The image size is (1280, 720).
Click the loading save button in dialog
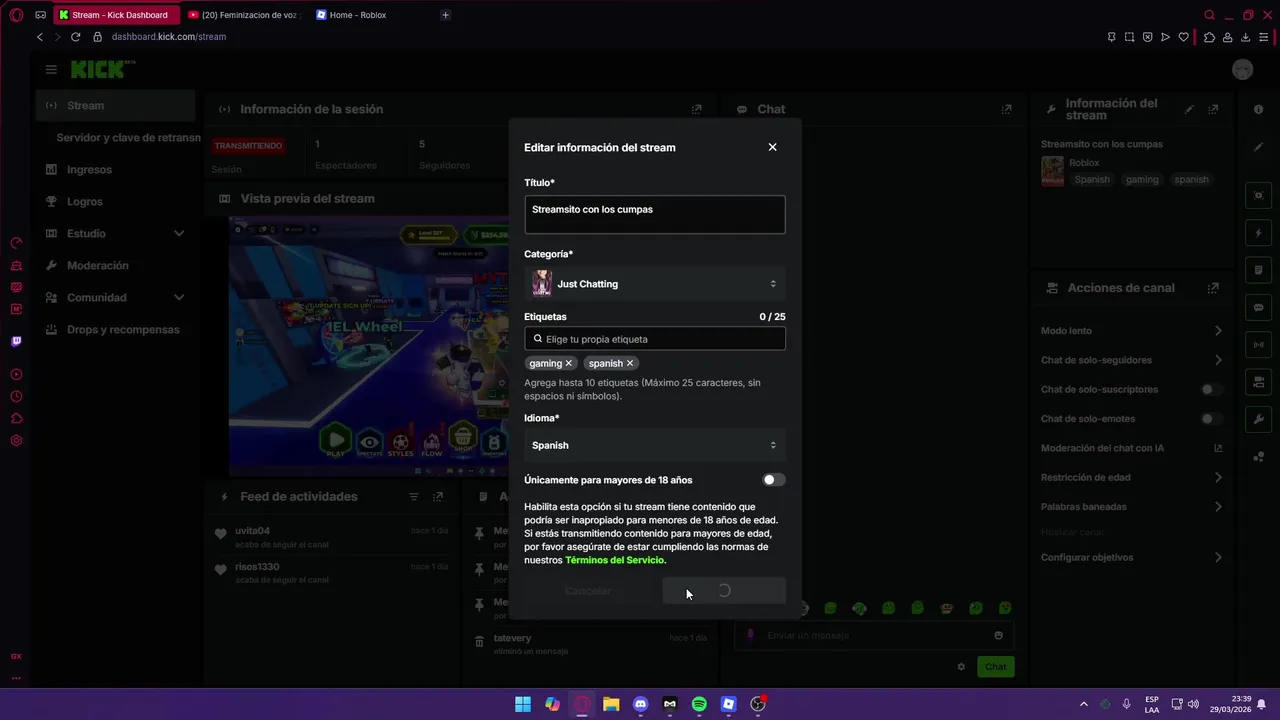pyautogui.click(x=724, y=591)
